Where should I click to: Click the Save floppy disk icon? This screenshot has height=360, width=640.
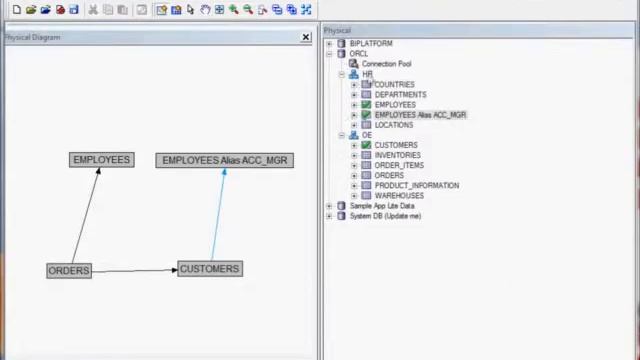click(74, 9)
